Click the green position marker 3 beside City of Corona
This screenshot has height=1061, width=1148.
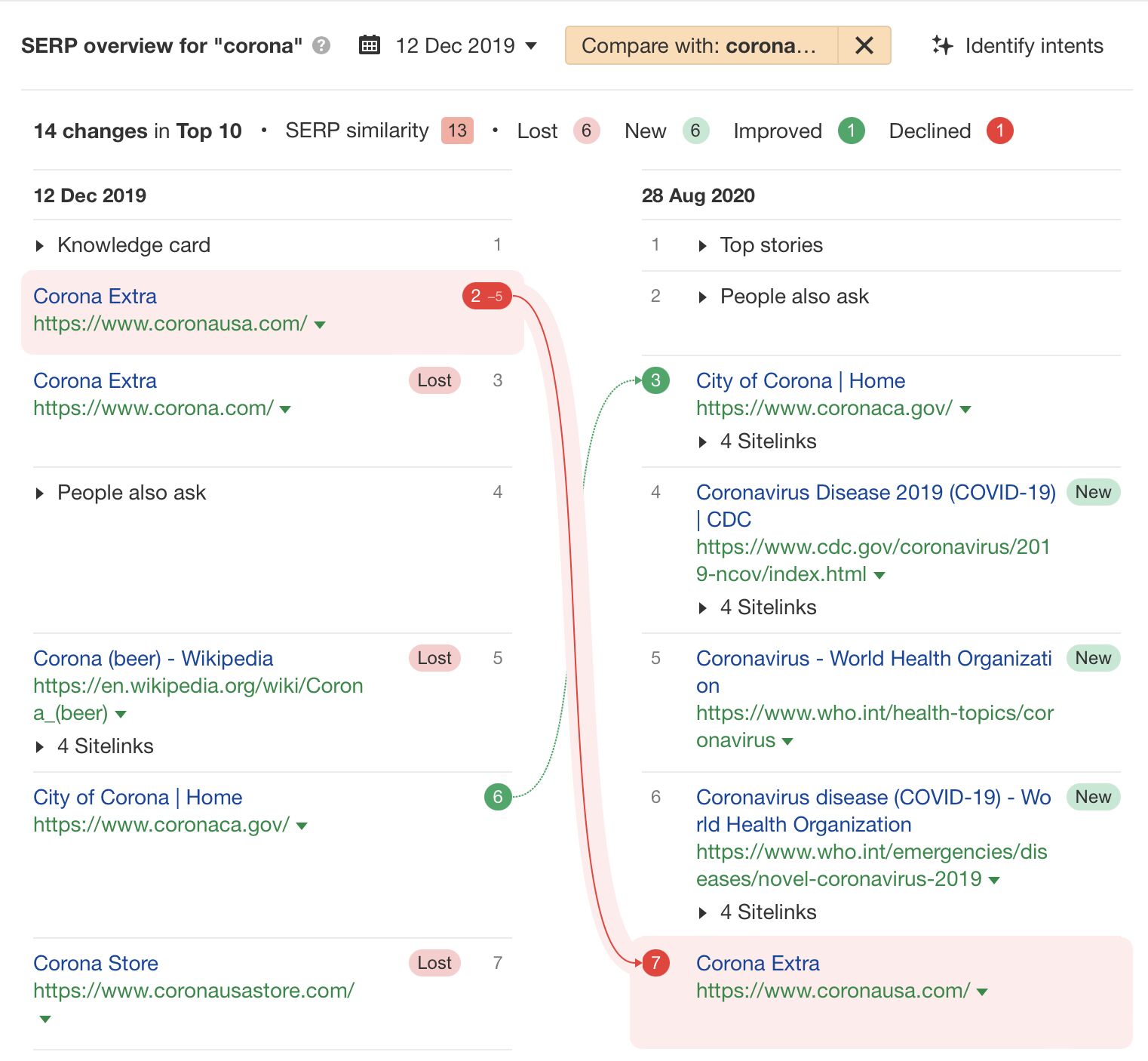point(655,381)
